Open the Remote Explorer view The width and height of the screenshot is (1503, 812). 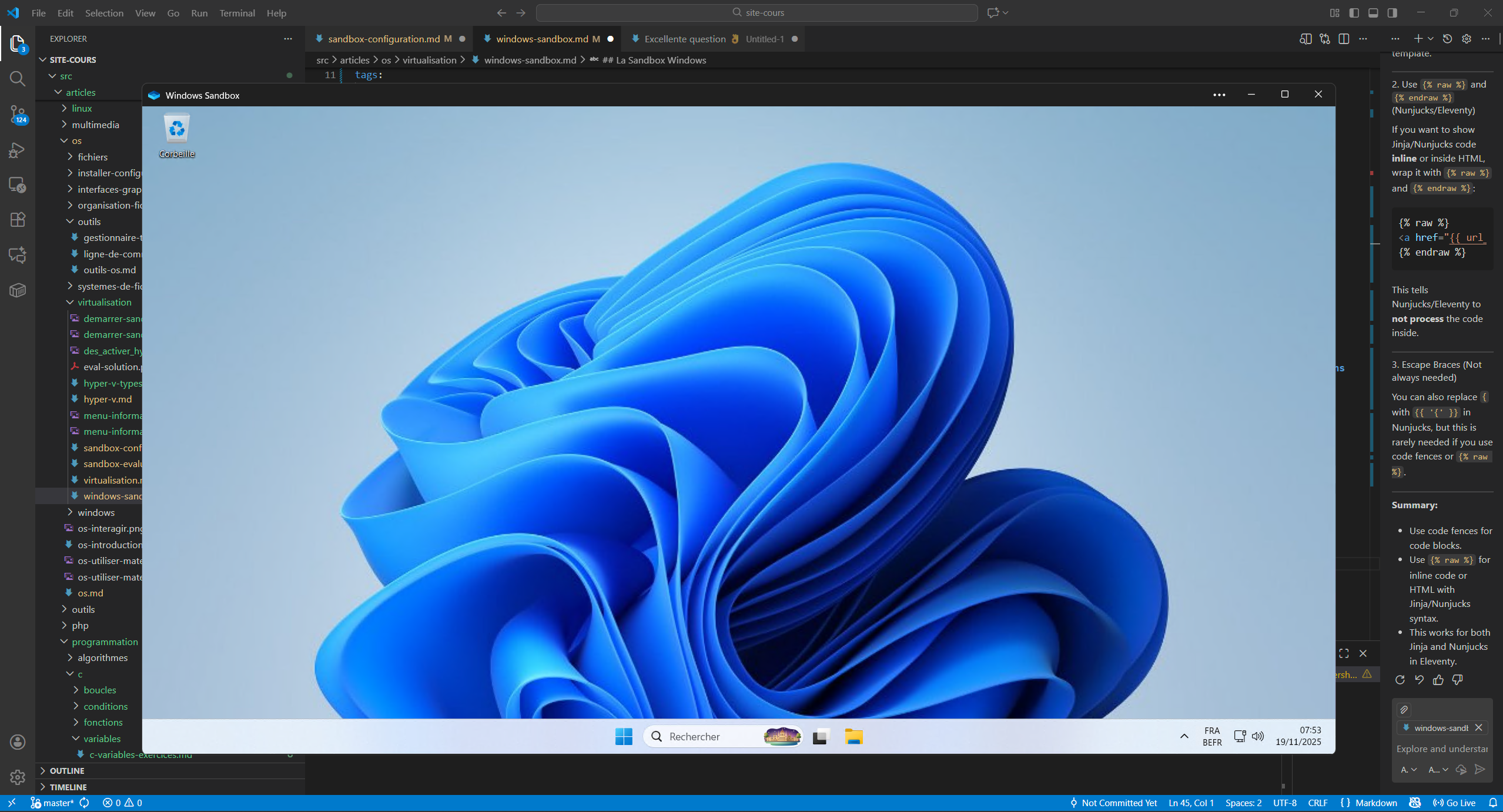[x=17, y=185]
